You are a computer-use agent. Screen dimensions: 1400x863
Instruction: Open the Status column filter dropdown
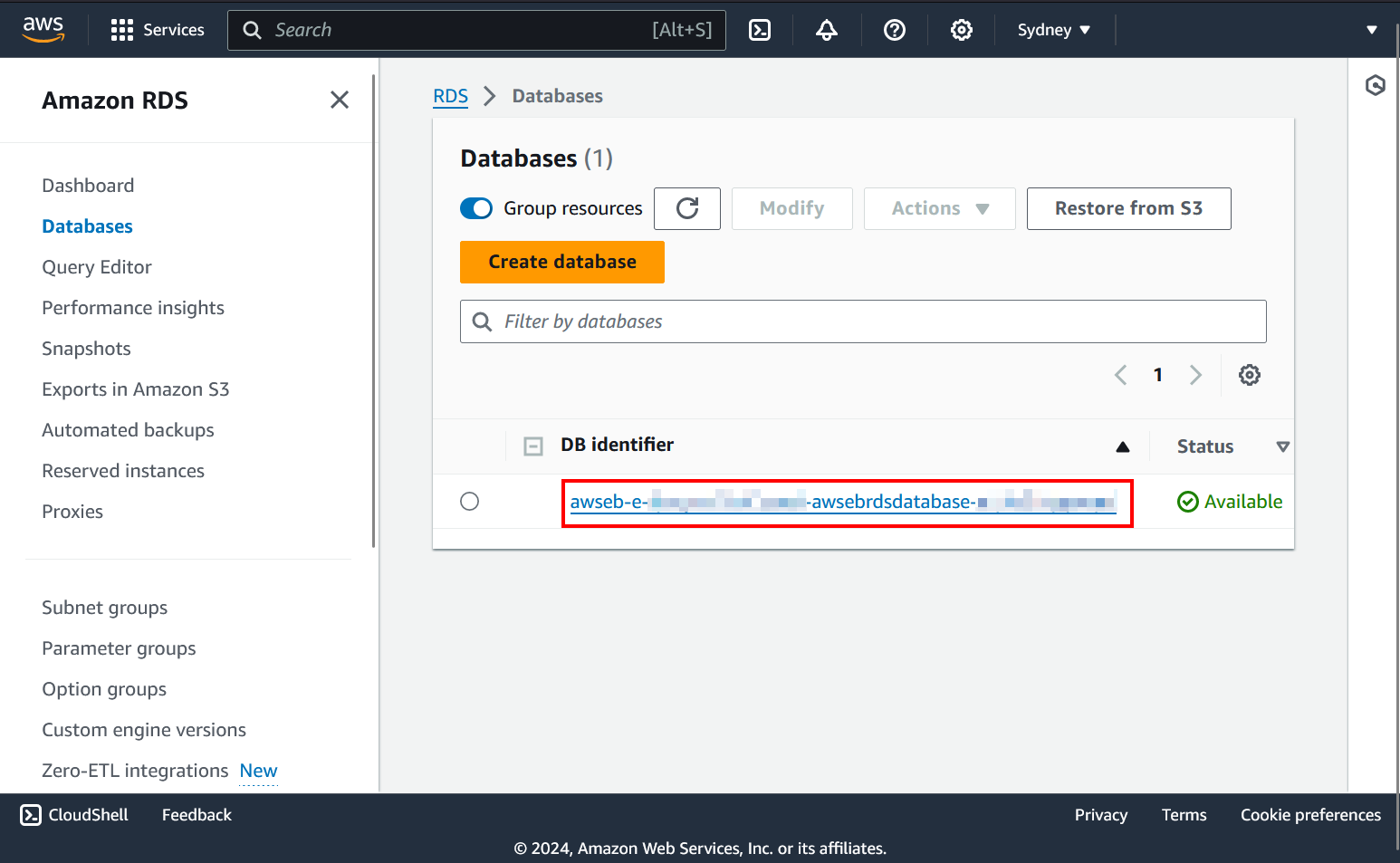[1282, 446]
